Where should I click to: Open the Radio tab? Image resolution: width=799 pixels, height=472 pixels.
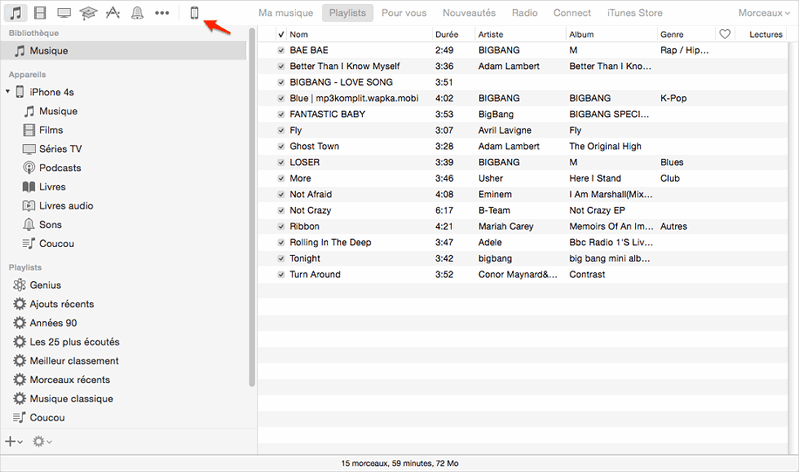(x=524, y=13)
